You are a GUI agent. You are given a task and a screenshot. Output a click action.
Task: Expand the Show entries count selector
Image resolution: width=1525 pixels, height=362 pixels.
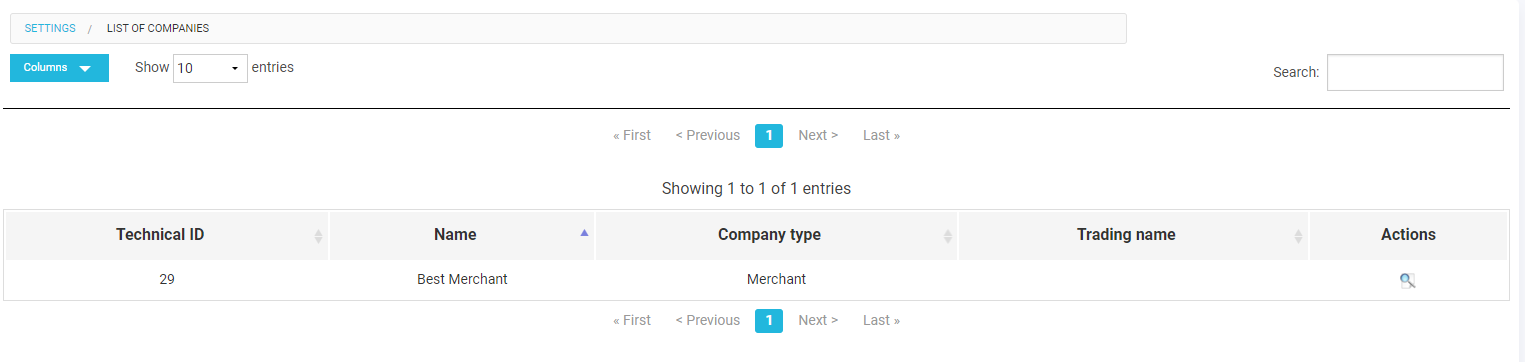point(210,68)
